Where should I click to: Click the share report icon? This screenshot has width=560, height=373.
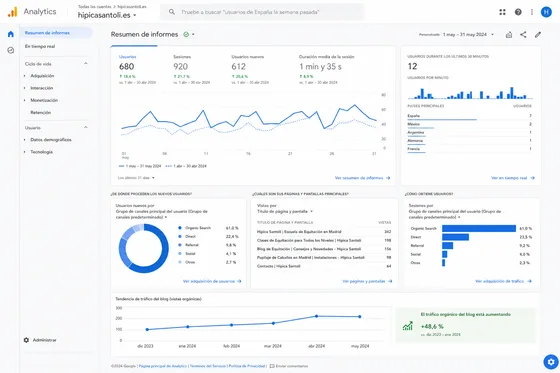click(x=523, y=35)
